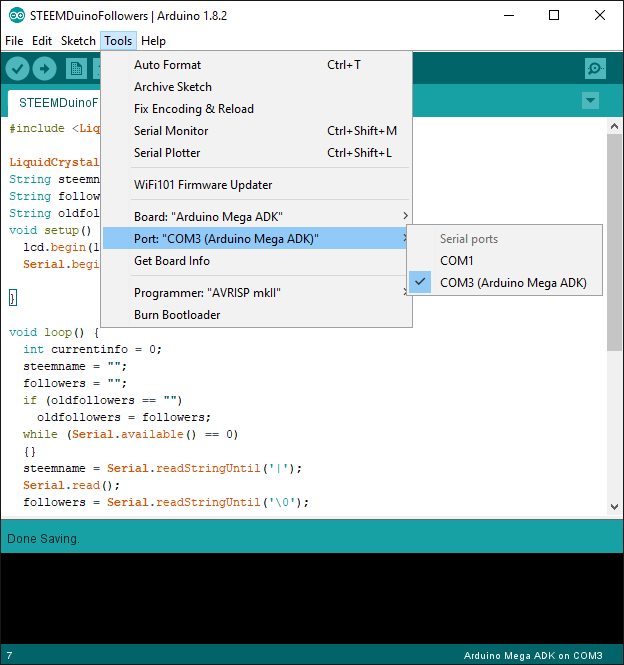
Task: Select the COM1 serial port
Action: coord(504,260)
